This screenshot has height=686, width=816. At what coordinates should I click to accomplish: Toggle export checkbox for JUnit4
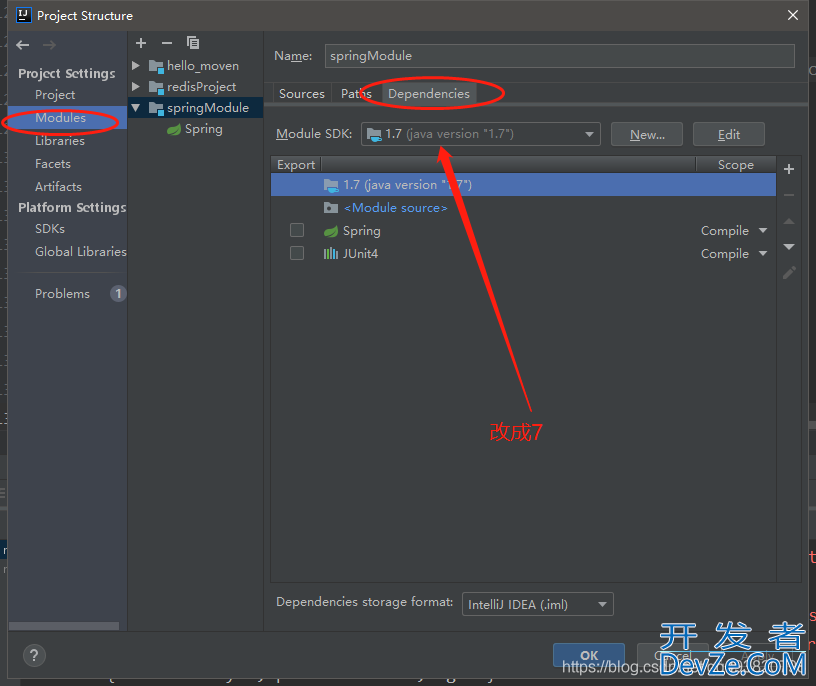click(297, 253)
